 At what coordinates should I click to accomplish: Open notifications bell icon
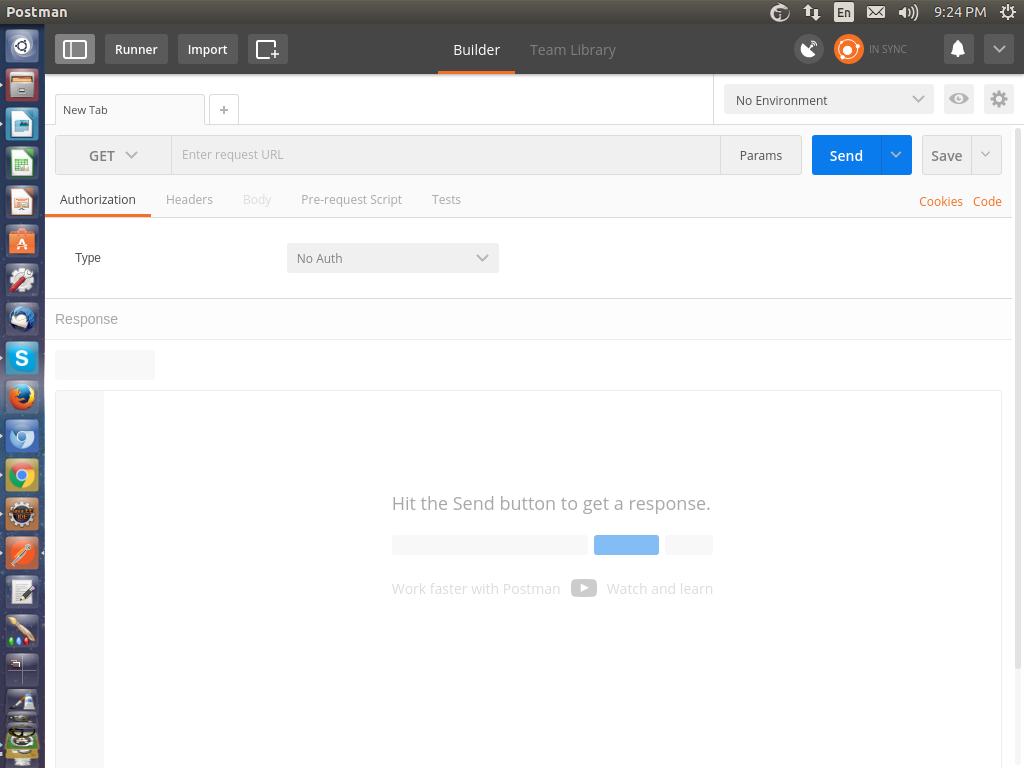pyautogui.click(x=957, y=49)
